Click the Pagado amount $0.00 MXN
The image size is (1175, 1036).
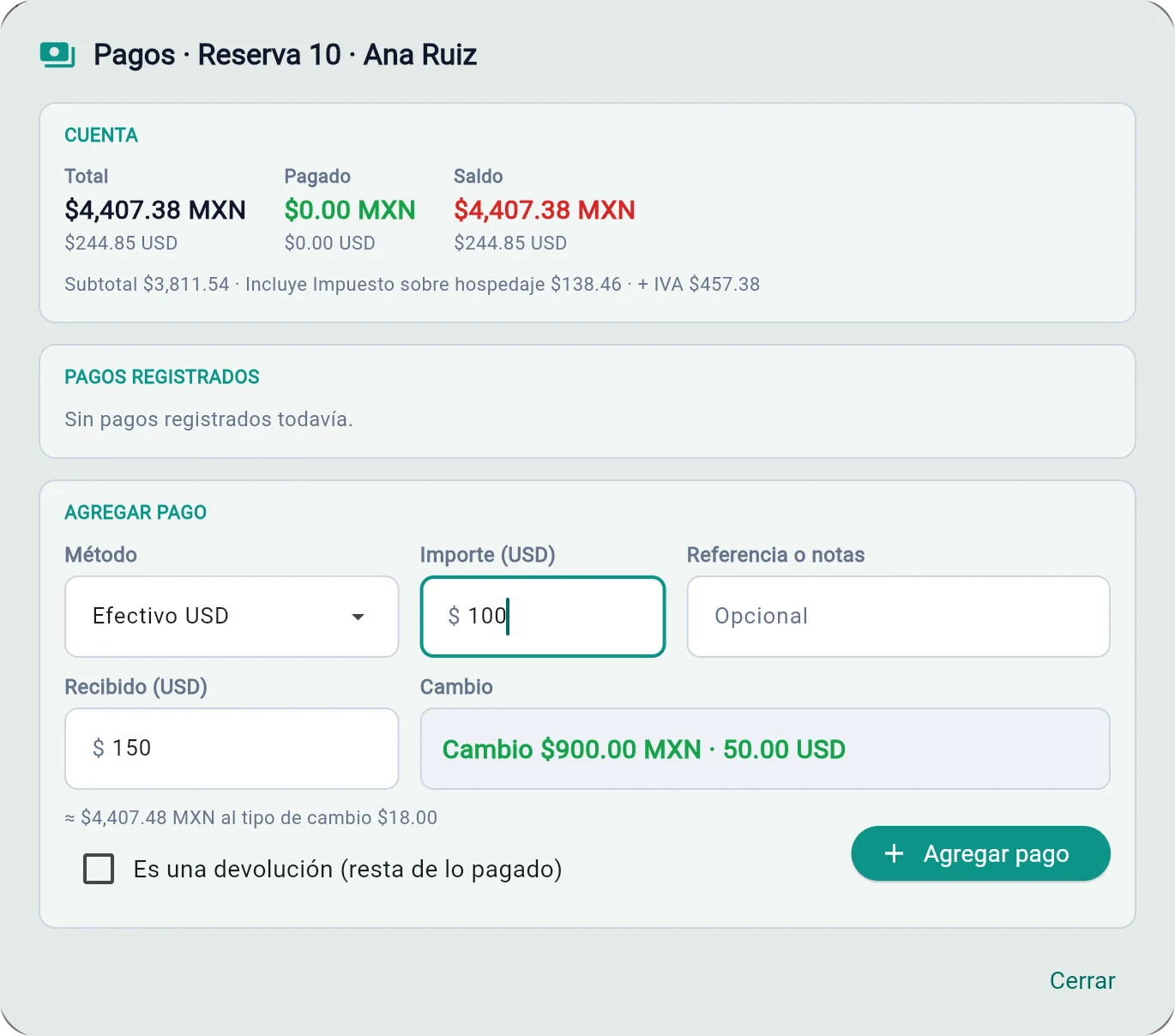(x=350, y=210)
